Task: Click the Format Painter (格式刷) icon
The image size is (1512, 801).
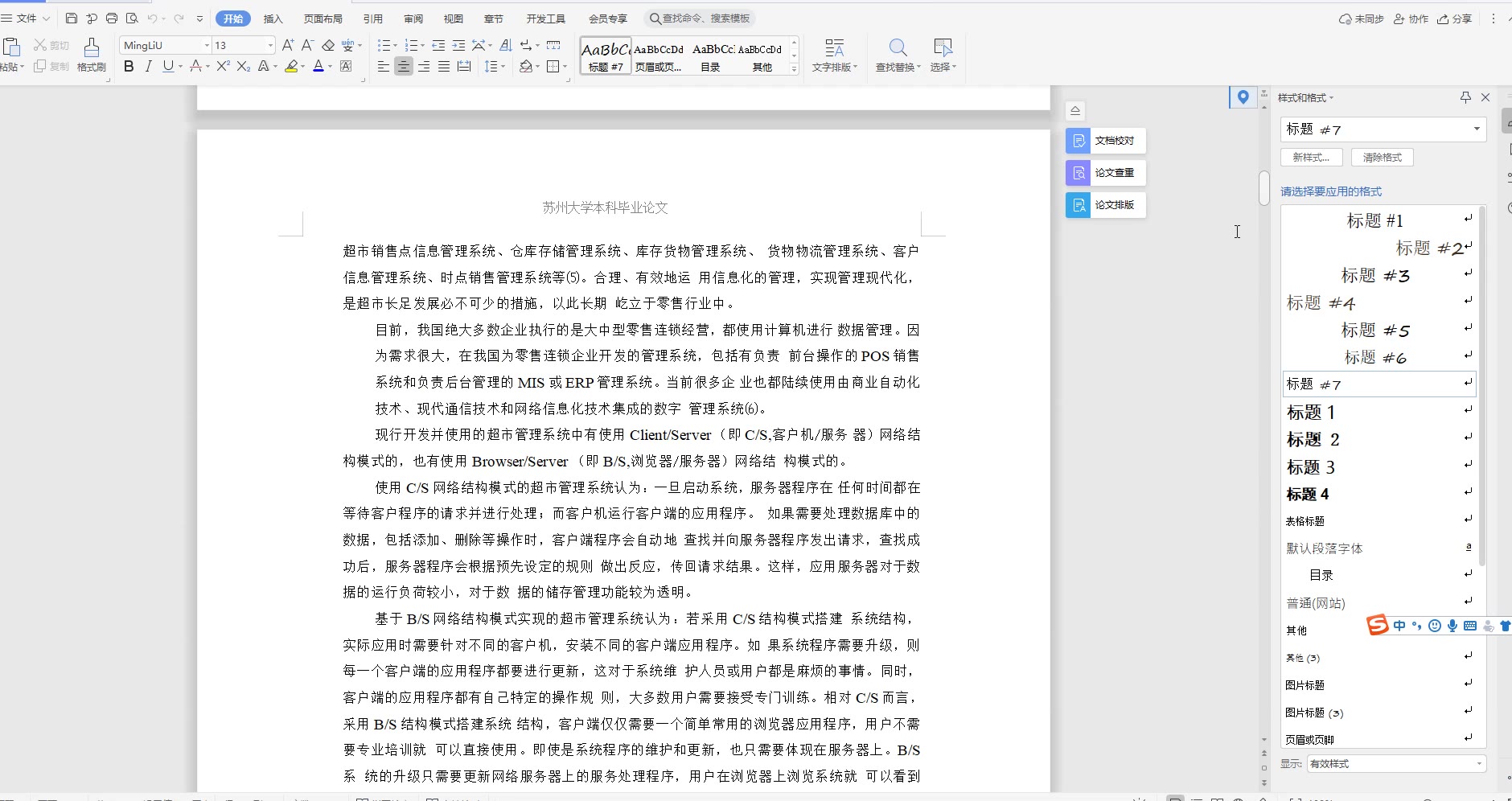Action: coord(92,48)
